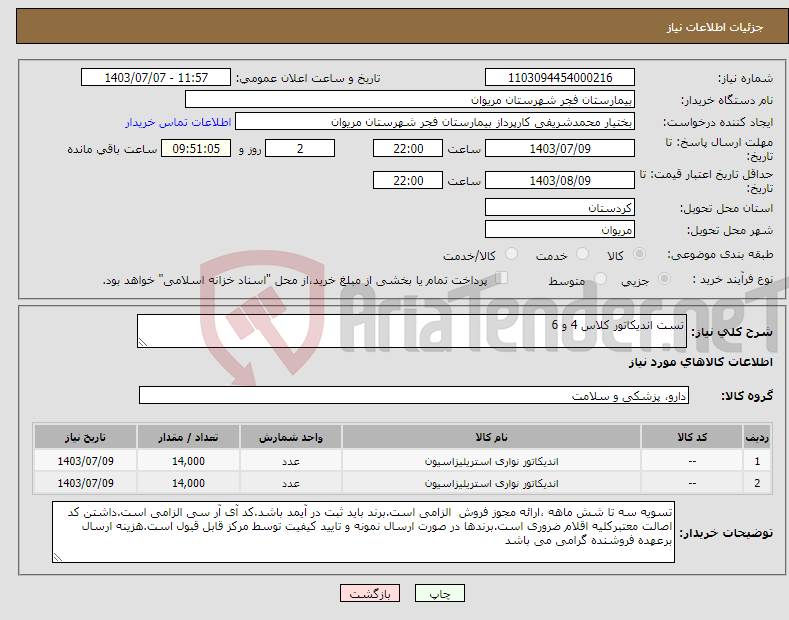The image size is (789, 620).
Task: Click unit عدد in row 1
Action: (291, 461)
